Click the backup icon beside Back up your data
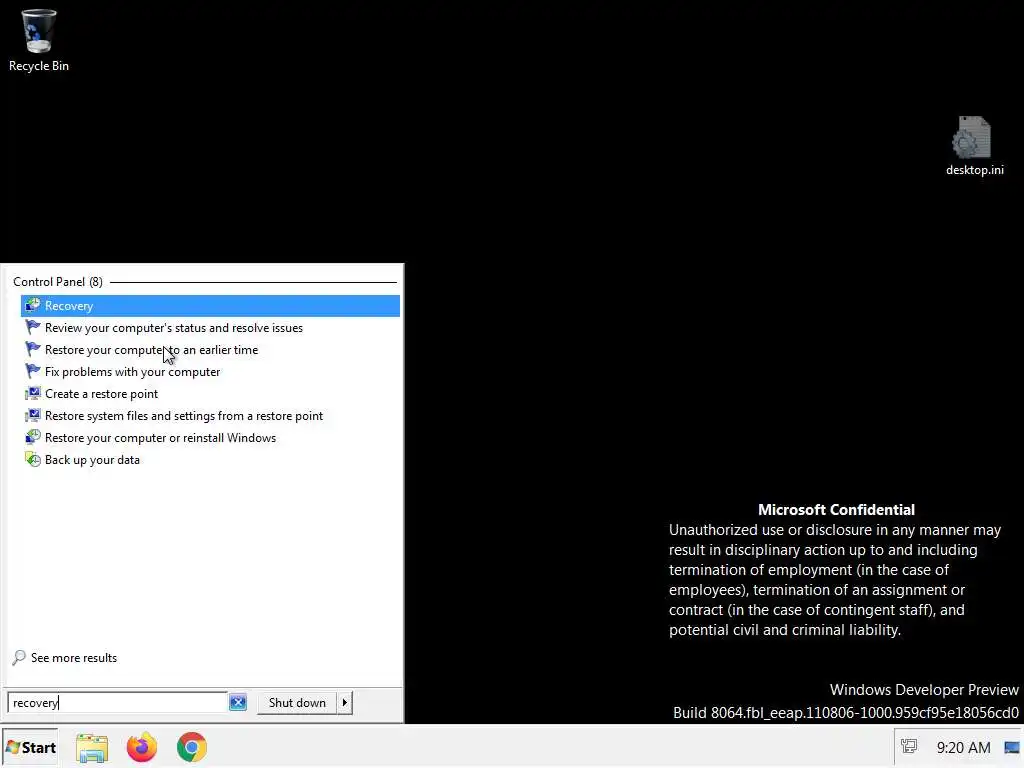1024x768 pixels. tap(33, 459)
